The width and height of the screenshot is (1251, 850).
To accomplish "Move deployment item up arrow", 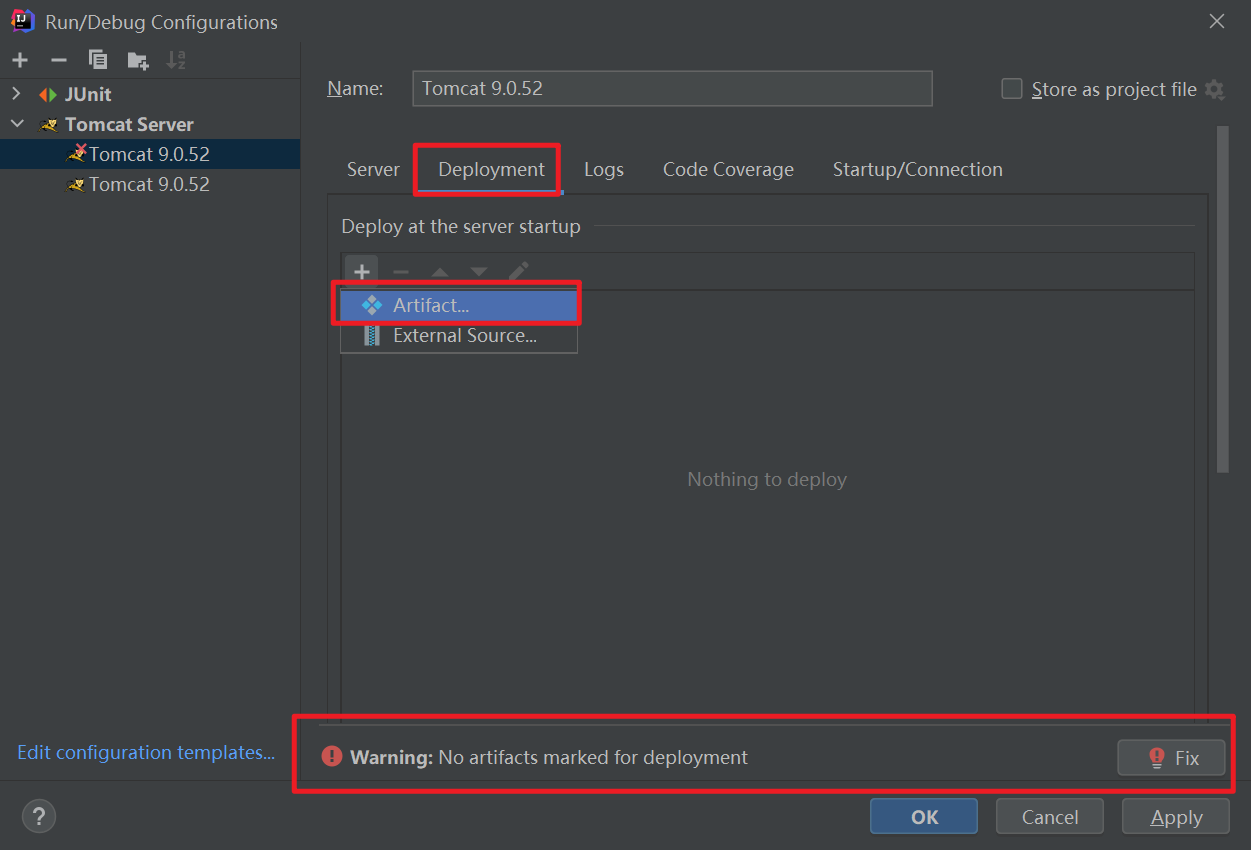I will (x=440, y=272).
